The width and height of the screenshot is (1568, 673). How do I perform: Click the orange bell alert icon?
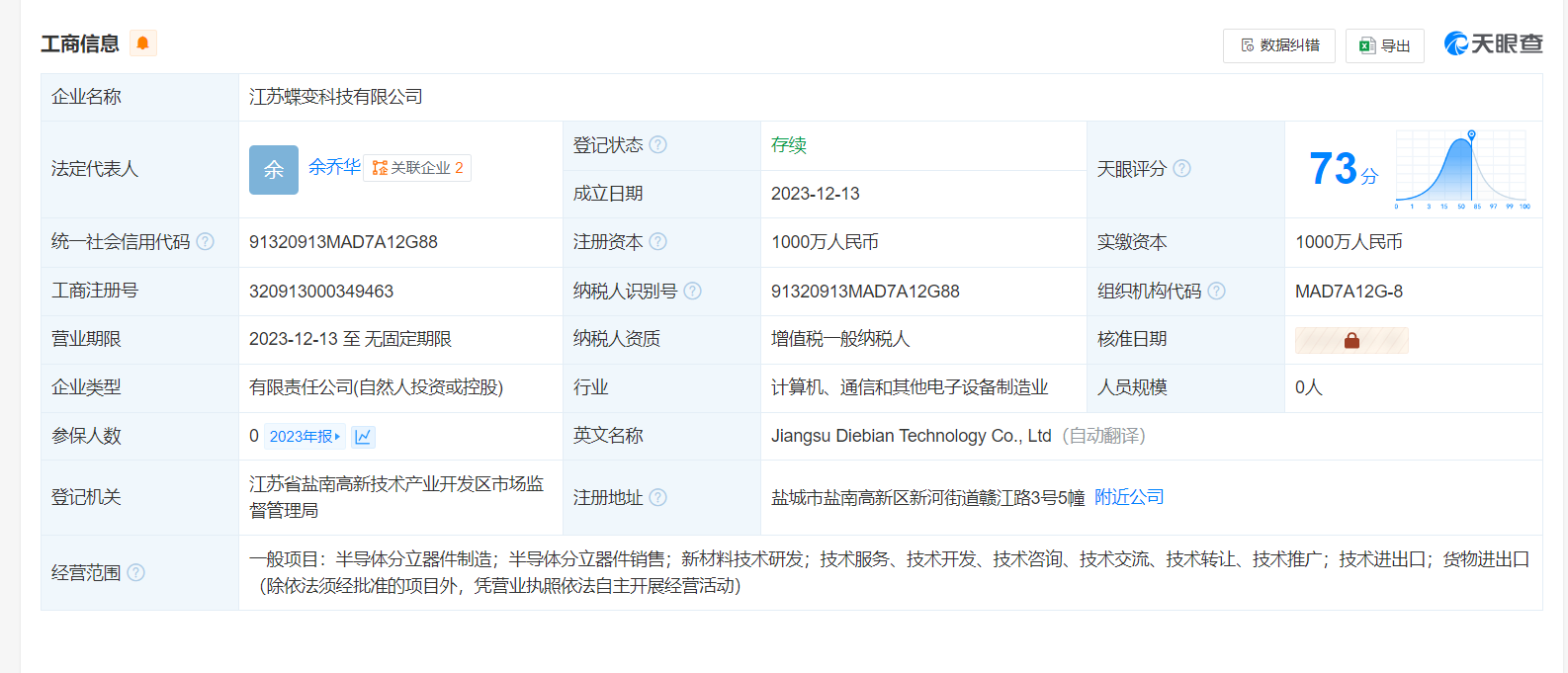[x=143, y=43]
